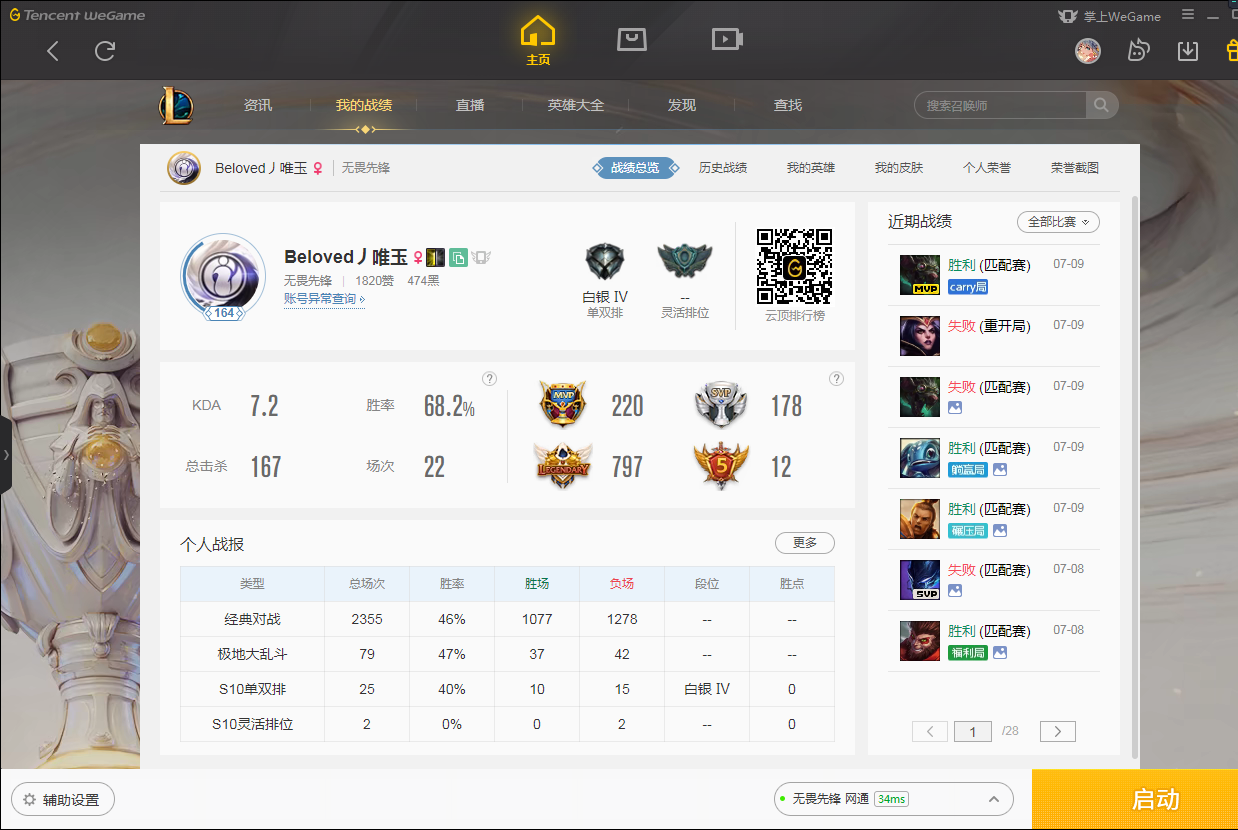
Task: Click the Legendary badge icon showing 797
Action: [562, 466]
